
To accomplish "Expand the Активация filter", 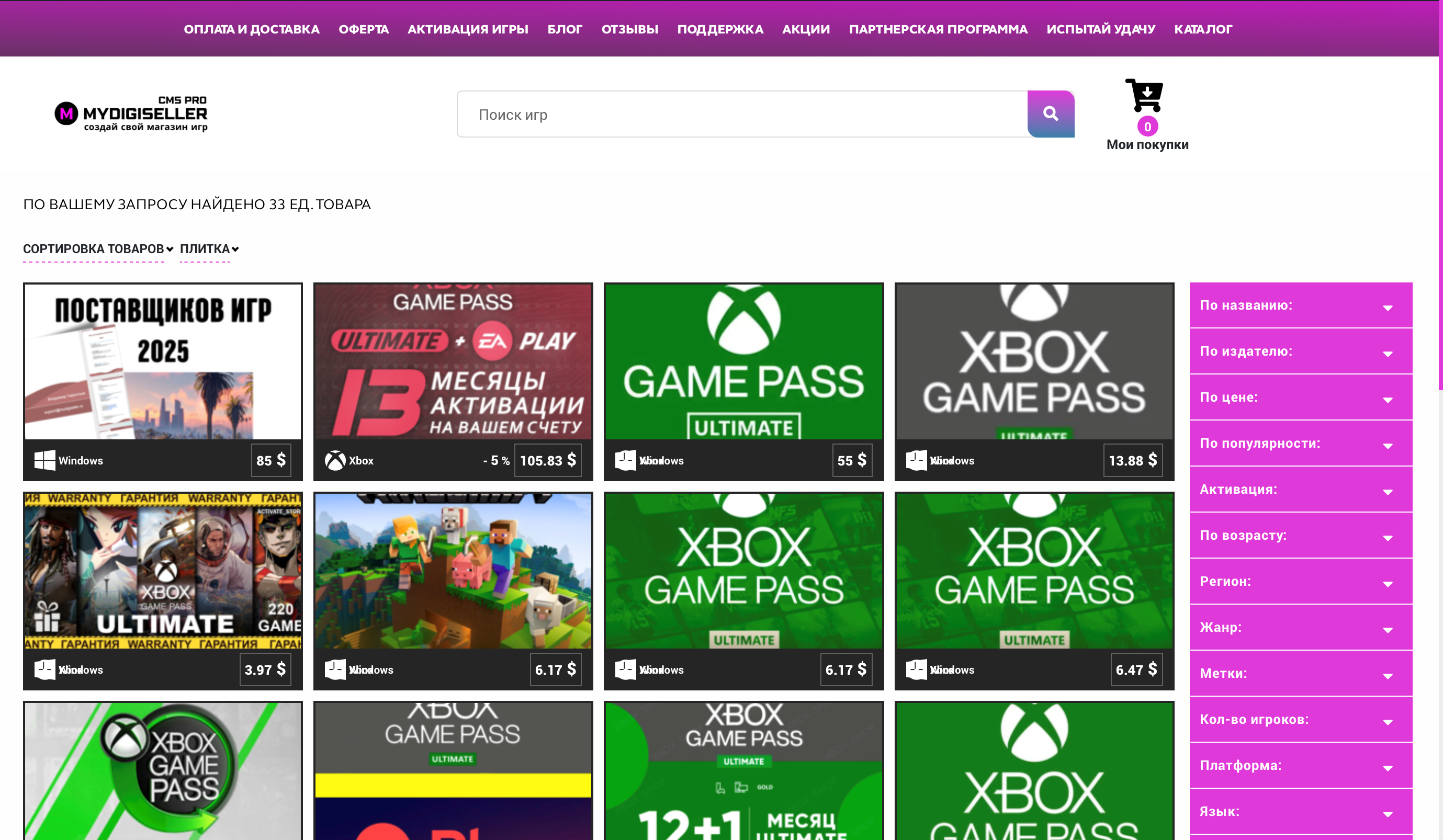I will pos(1300,490).
